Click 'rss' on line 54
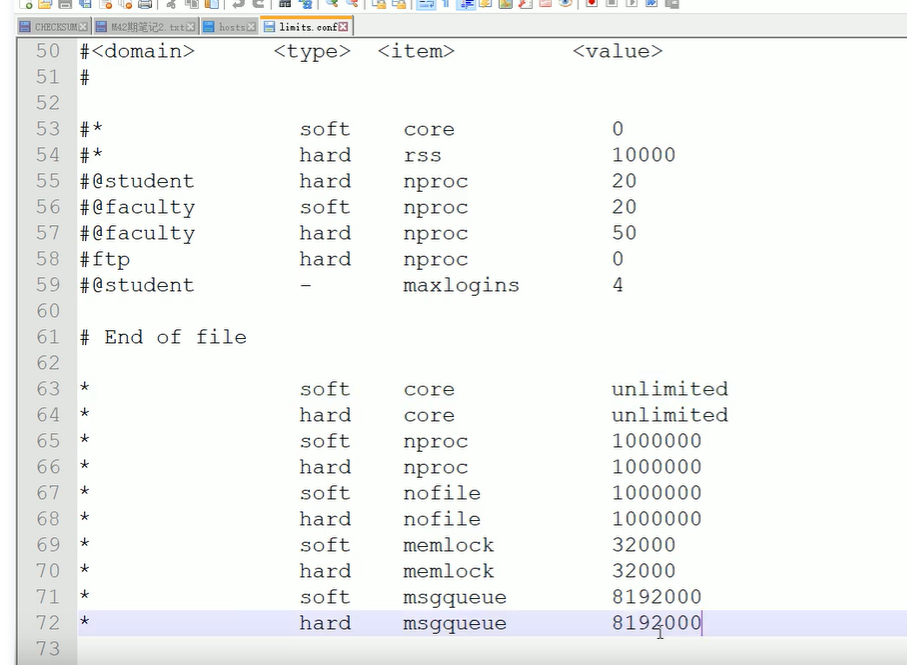 [422, 156]
